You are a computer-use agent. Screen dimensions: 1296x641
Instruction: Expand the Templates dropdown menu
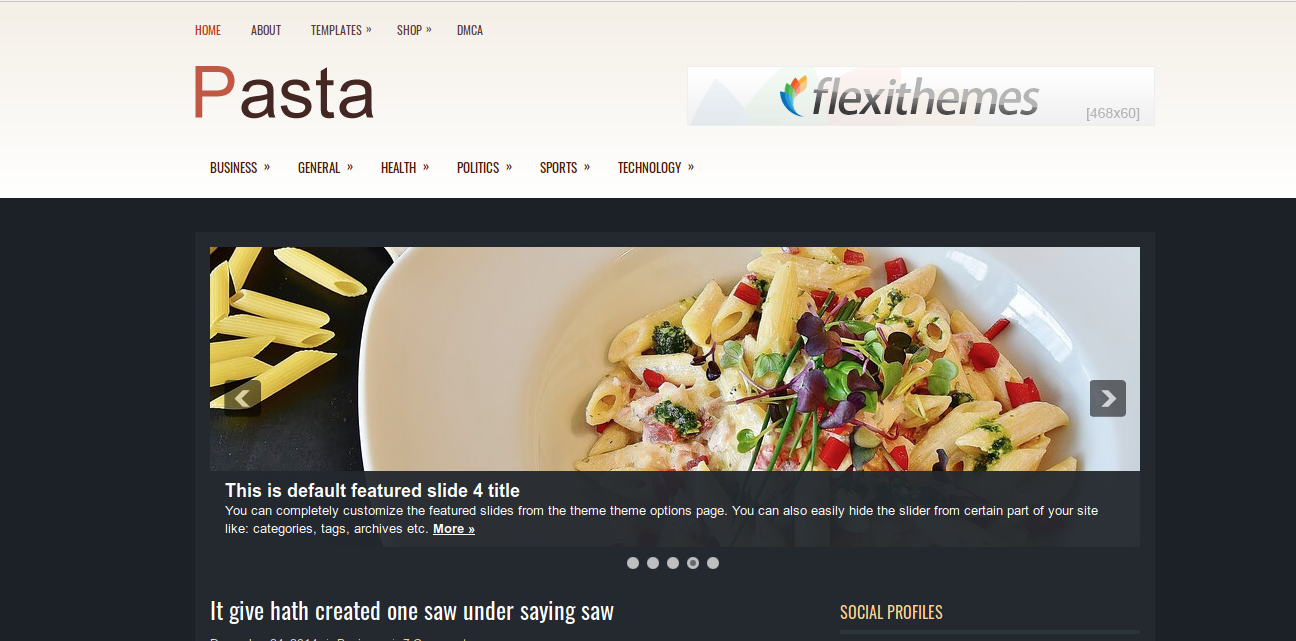(x=341, y=30)
